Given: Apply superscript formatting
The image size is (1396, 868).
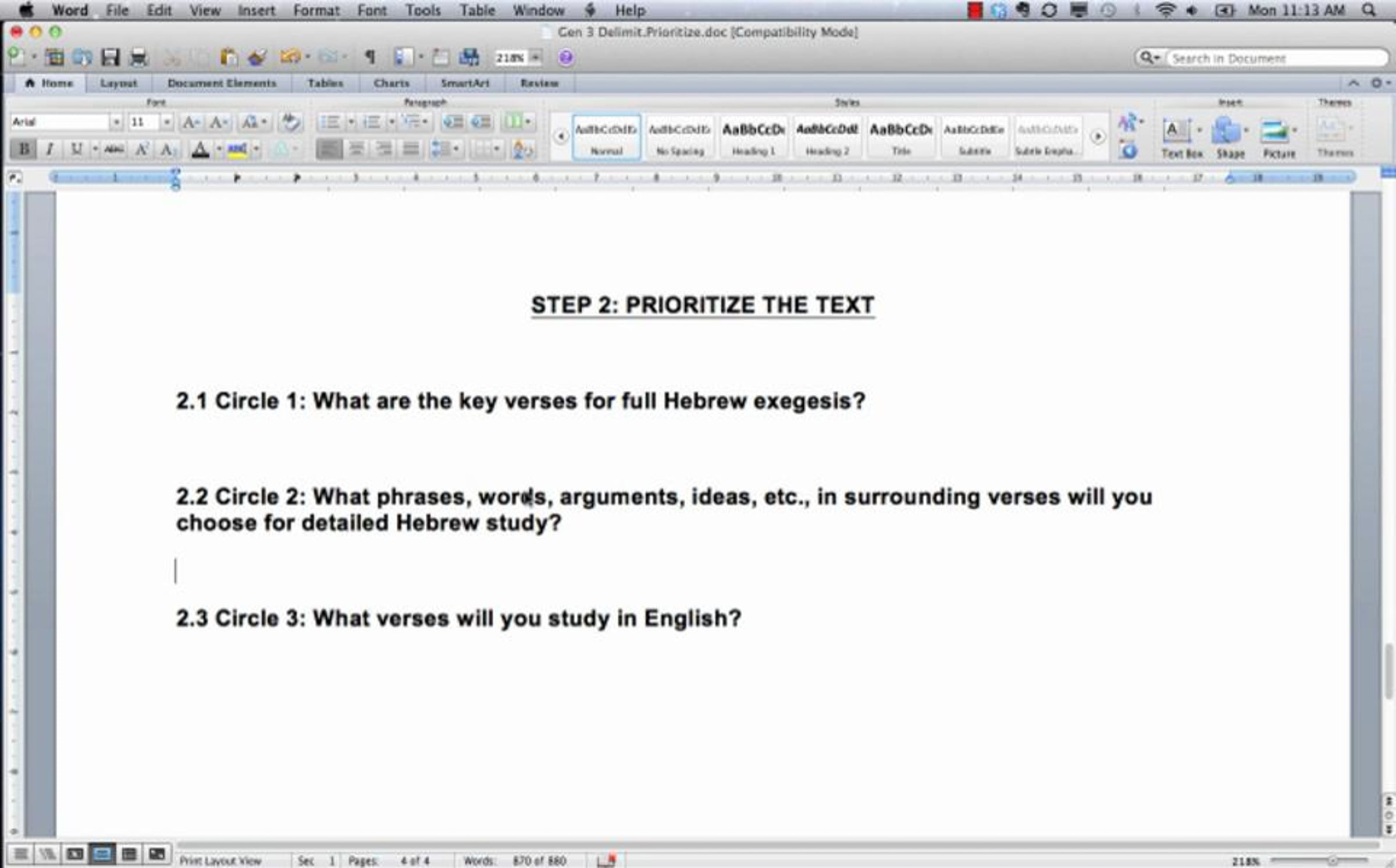Looking at the screenshot, I should (x=141, y=149).
